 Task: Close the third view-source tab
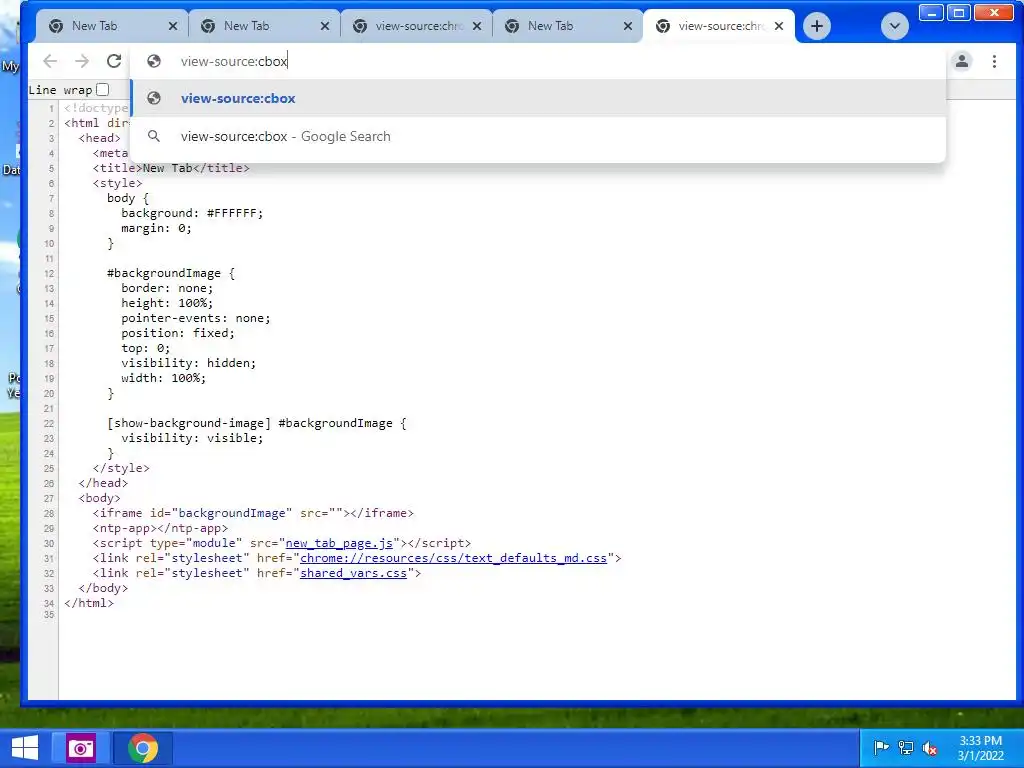(477, 26)
